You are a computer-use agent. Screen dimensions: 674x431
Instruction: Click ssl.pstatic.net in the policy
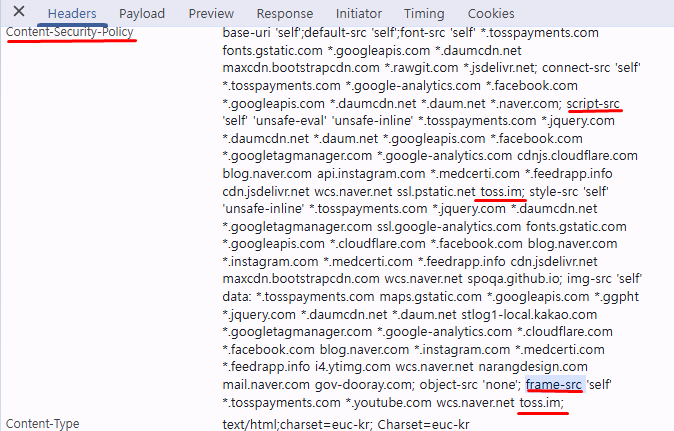(x=436, y=191)
